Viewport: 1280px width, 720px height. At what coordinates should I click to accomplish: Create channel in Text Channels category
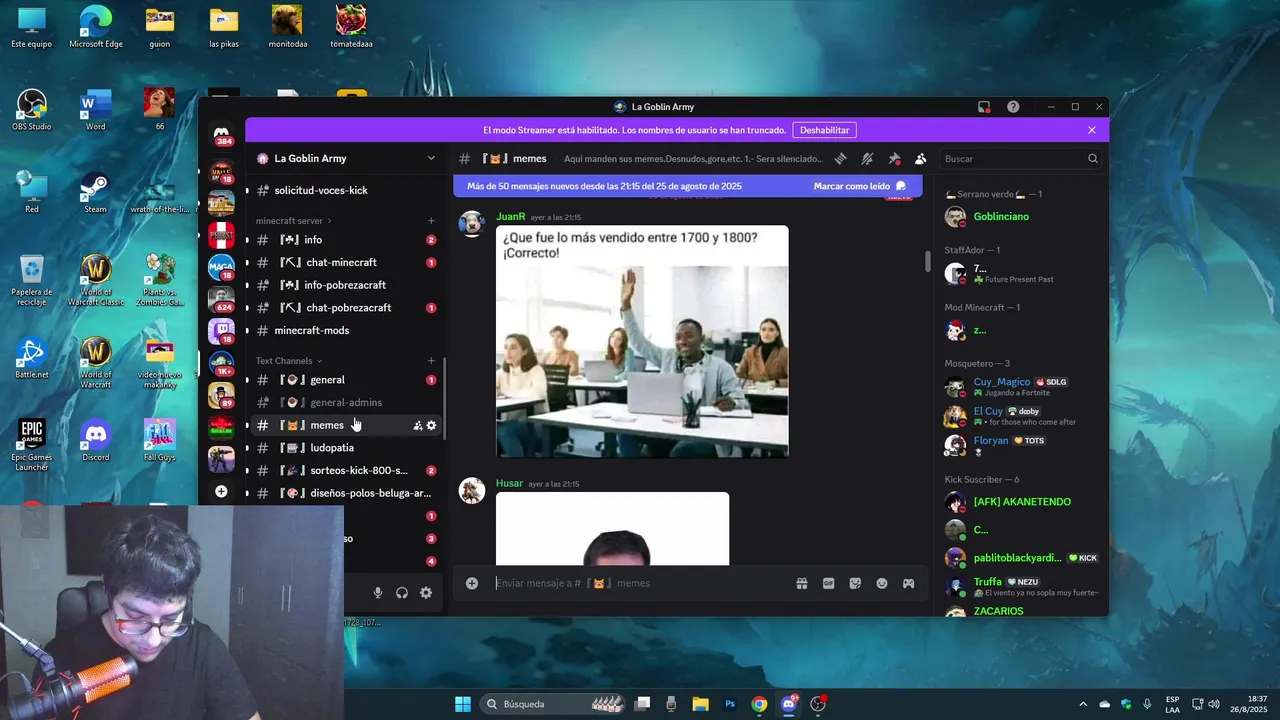[431, 361]
